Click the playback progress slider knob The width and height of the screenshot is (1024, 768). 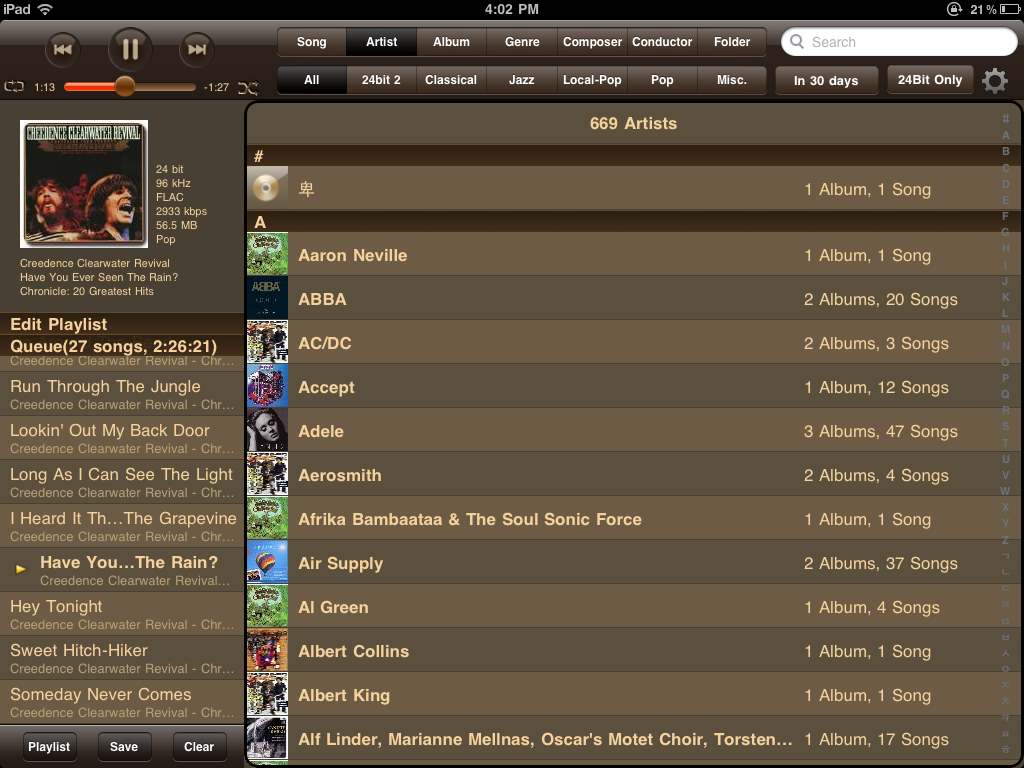(124, 86)
